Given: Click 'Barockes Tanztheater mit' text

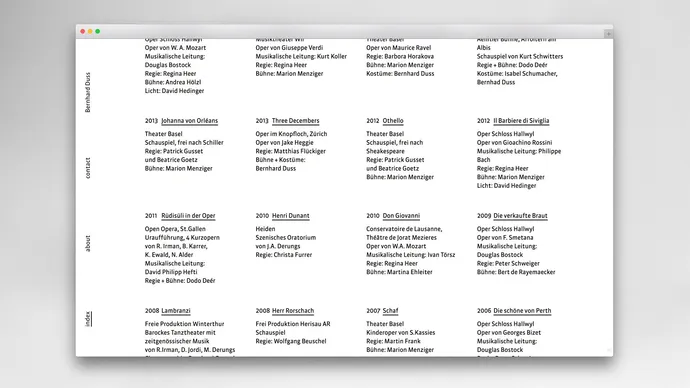Looking at the screenshot, I should point(180,333).
